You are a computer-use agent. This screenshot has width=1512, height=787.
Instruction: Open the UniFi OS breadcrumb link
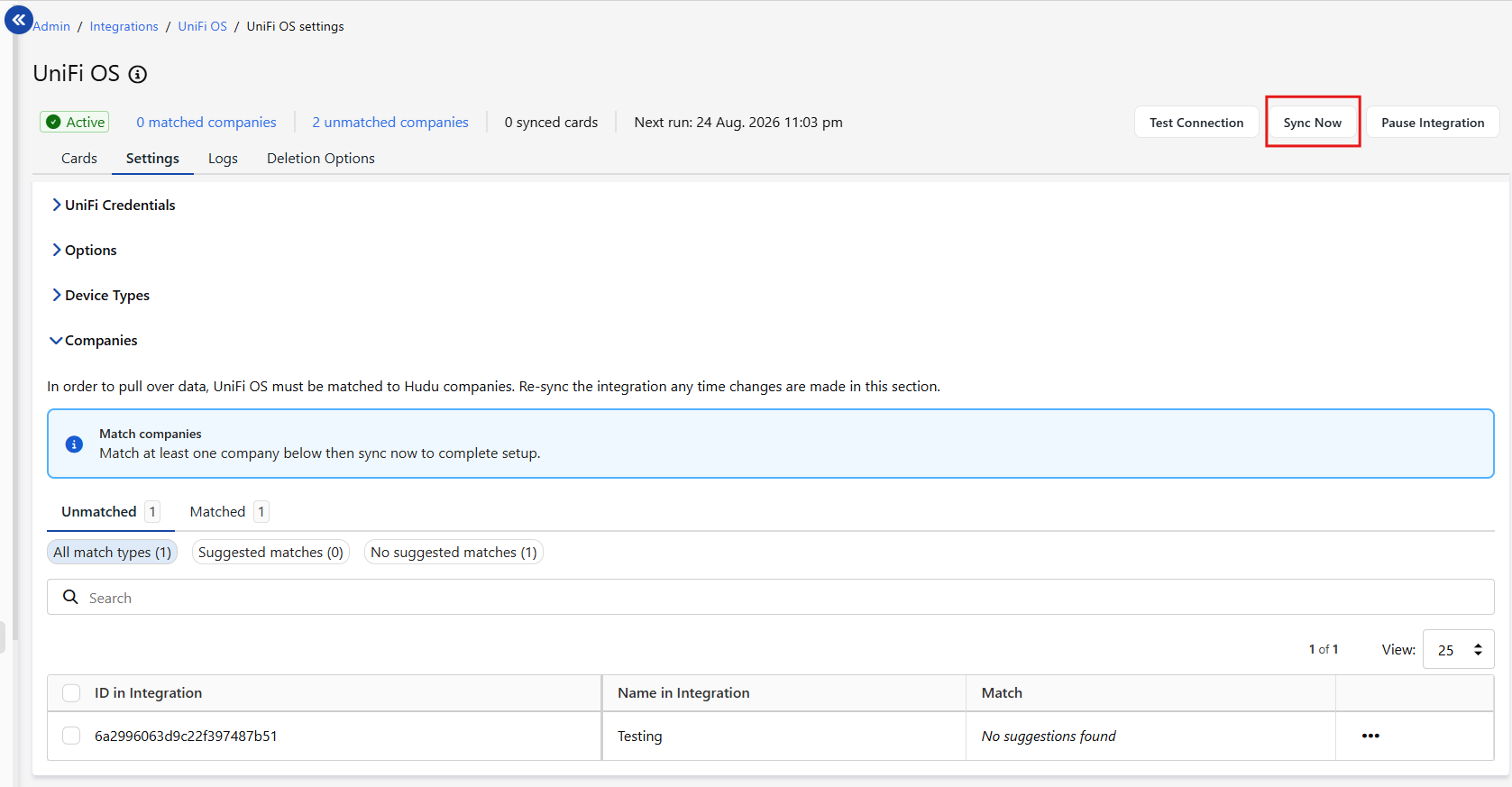pos(202,26)
